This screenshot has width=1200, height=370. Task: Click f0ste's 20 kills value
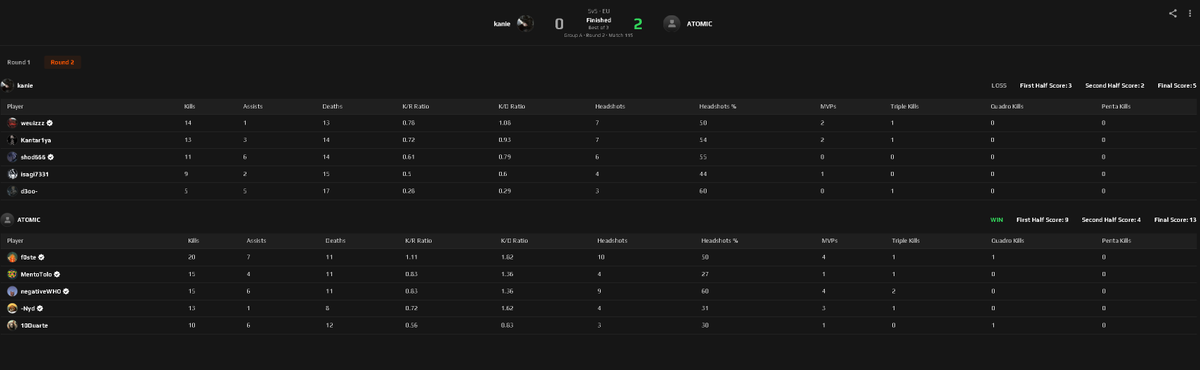[x=193, y=257]
